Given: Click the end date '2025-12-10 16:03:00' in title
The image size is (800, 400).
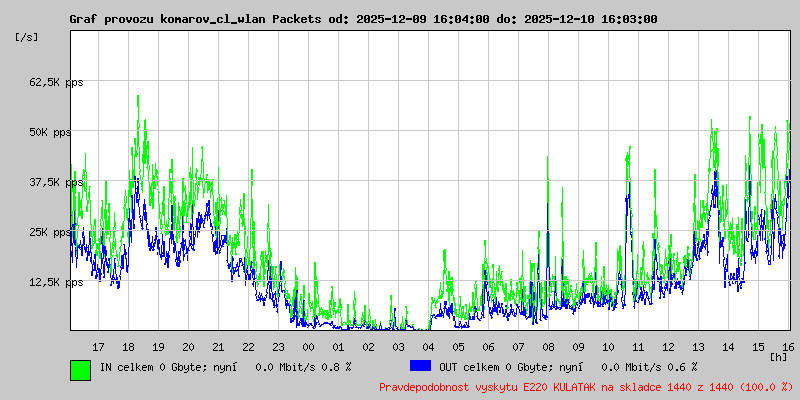Looking at the screenshot, I should click(x=591, y=19).
